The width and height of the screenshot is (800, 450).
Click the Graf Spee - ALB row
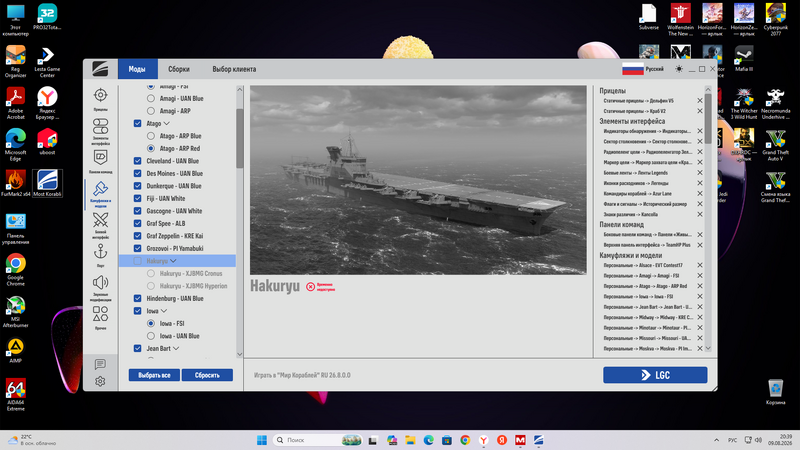[177, 223]
